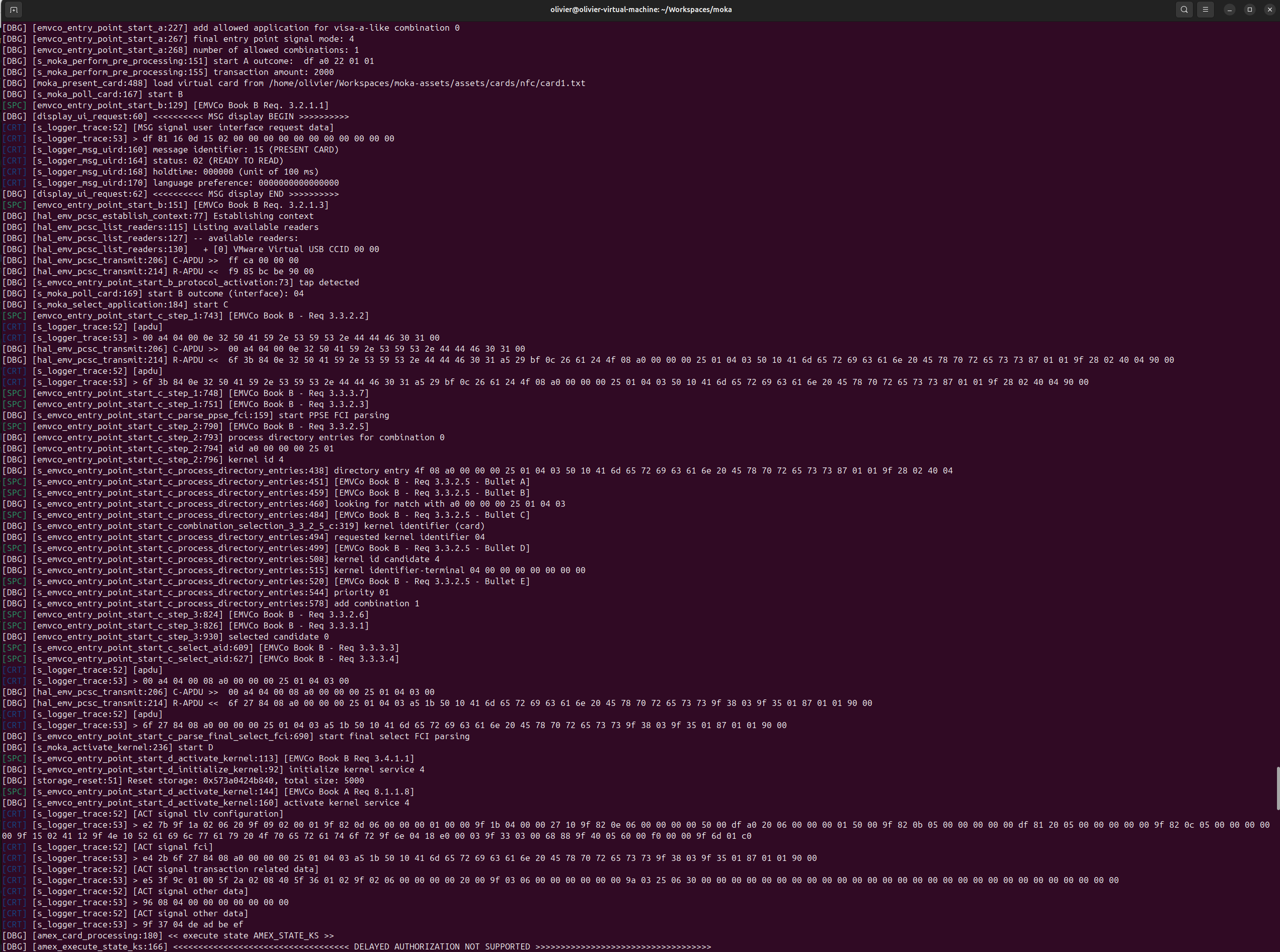
Task: Click the 'MSG display BEGIN' line
Action: 176,116
